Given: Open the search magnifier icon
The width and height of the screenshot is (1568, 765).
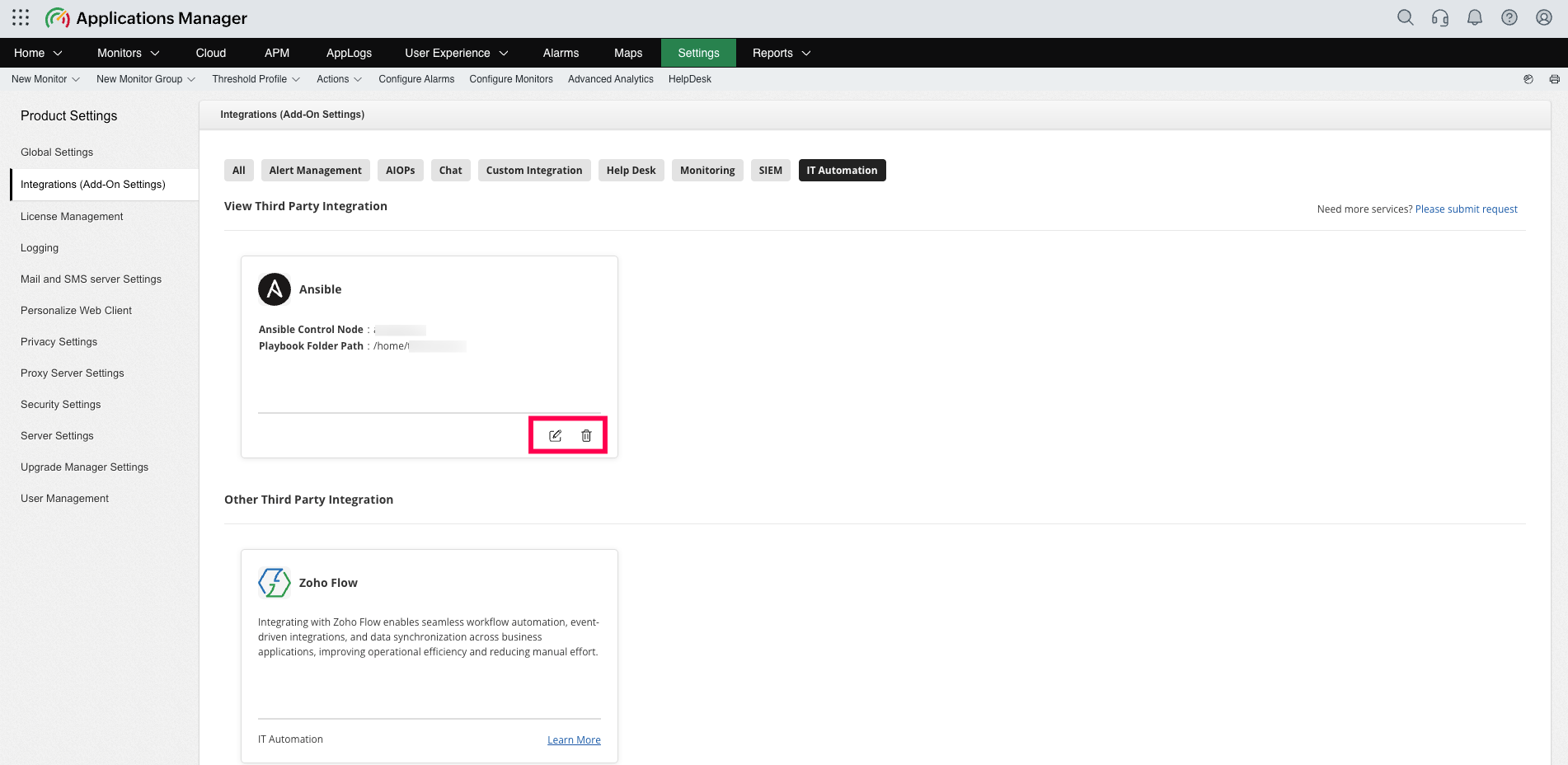Looking at the screenshot, I should pyautogui.click(x=1406, y=17).
